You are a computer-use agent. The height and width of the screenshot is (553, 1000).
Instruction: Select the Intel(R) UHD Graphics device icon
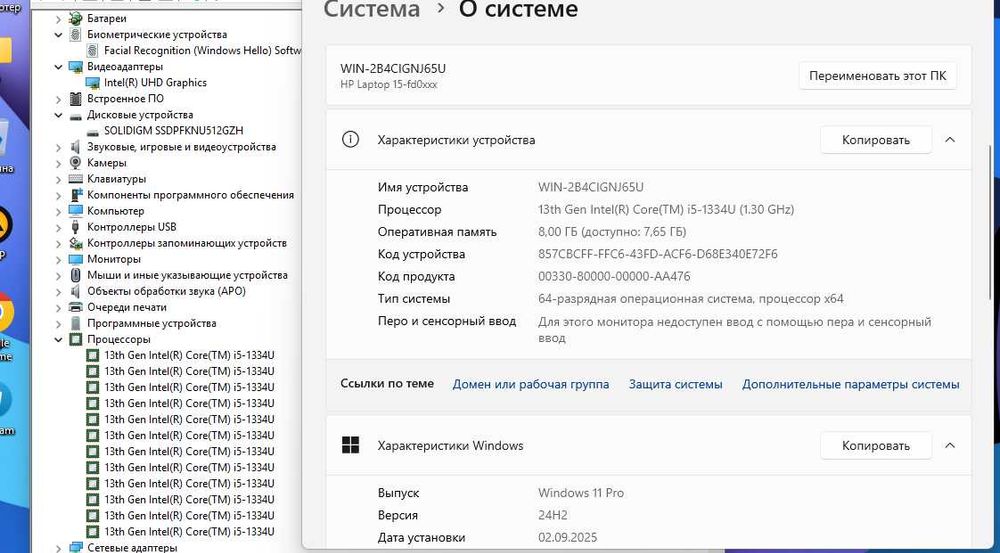click(x=92, y=82)
